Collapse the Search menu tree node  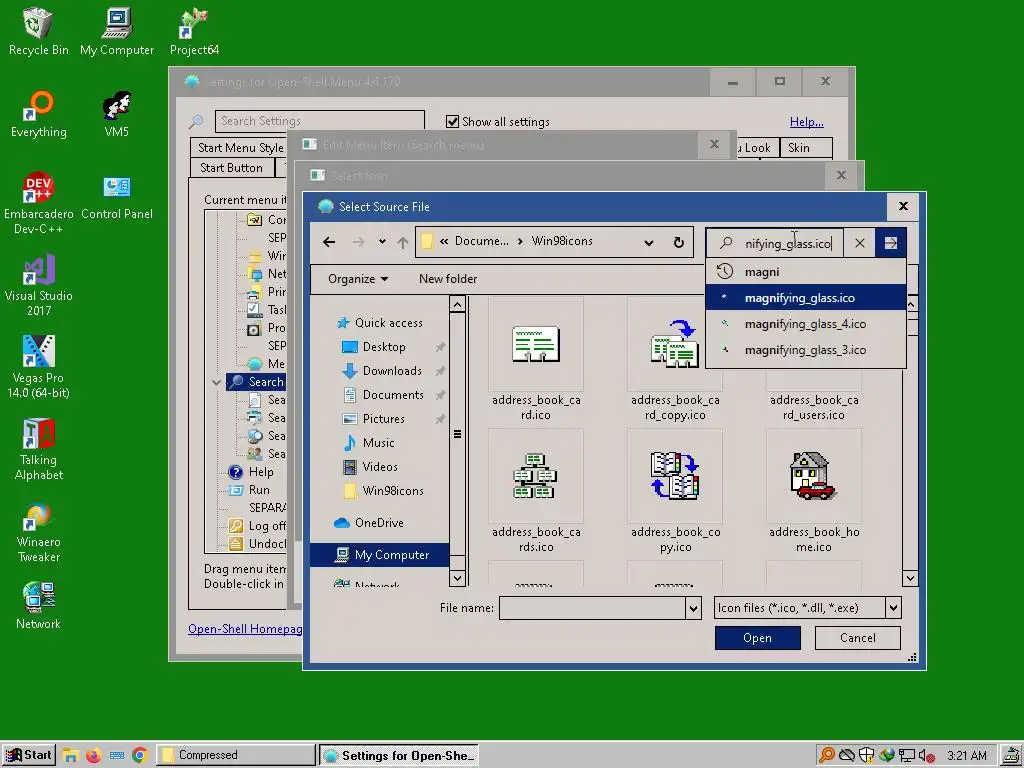point(216,382)
